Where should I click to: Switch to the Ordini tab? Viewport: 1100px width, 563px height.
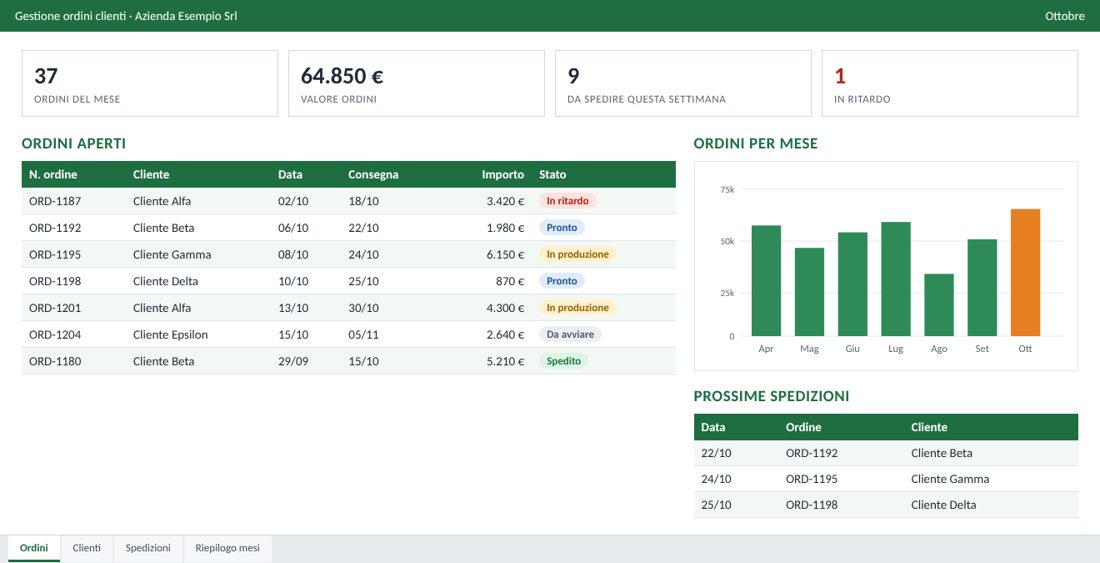point(34,548)
